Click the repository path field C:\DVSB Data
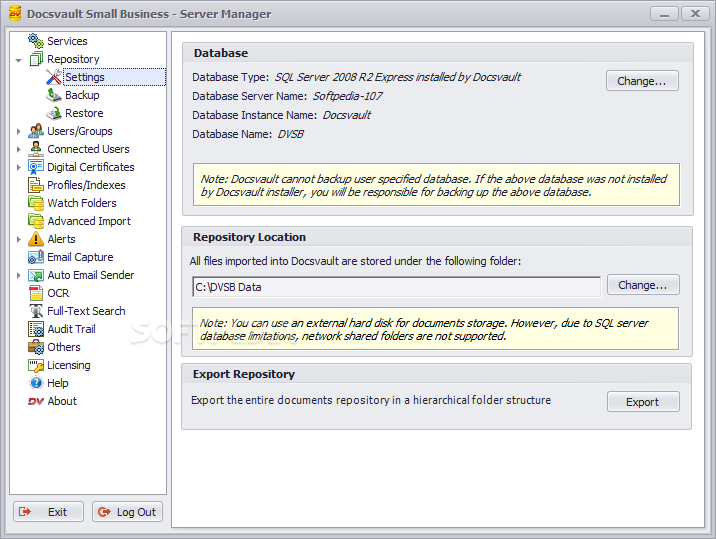Image resolution: width=716 pixels, height=539 pixels. [x=396, y=287]
